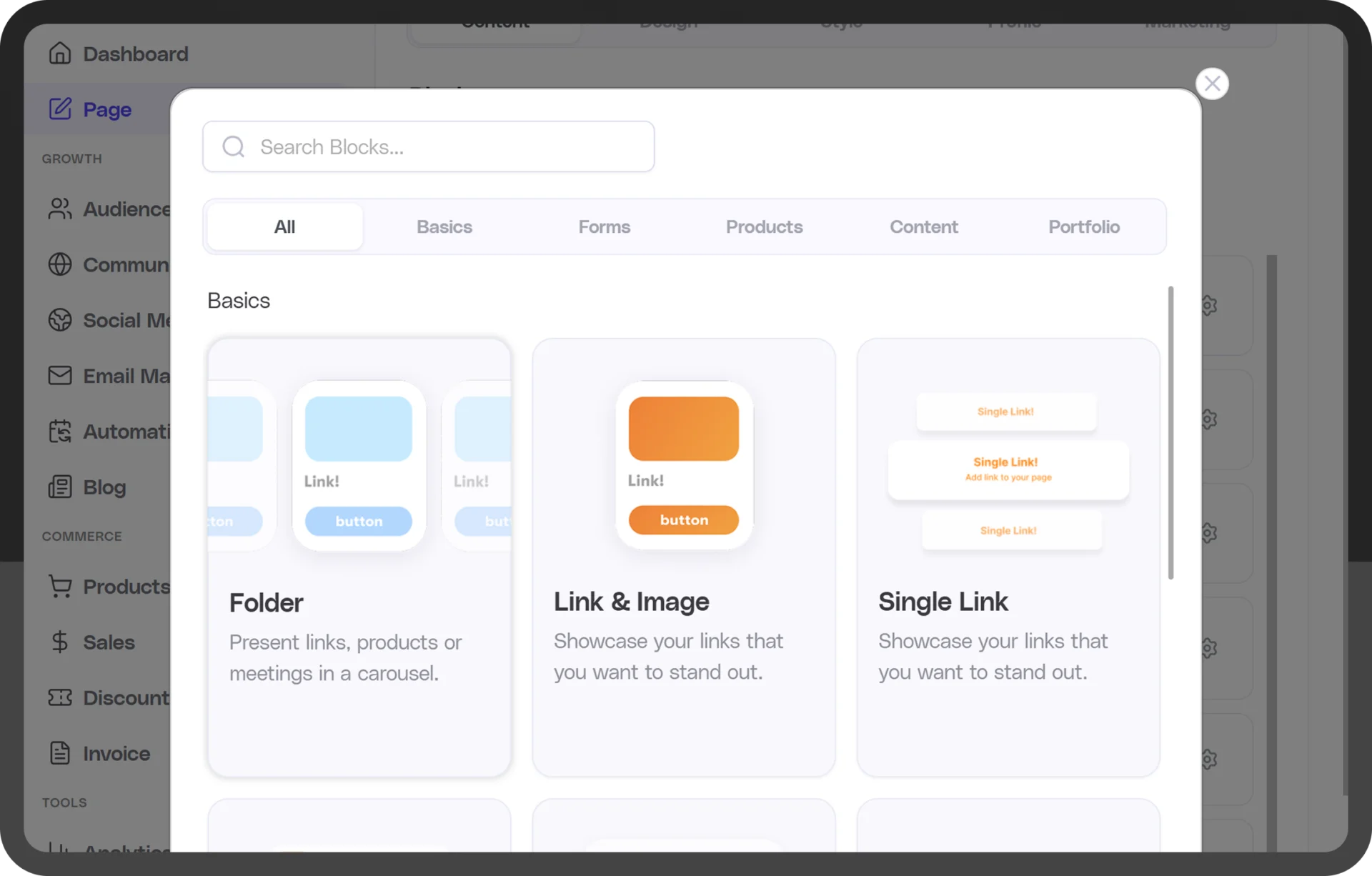Open the Products category tab
The height and width of the screenshot is (876, 1372).
coord(764,227)
